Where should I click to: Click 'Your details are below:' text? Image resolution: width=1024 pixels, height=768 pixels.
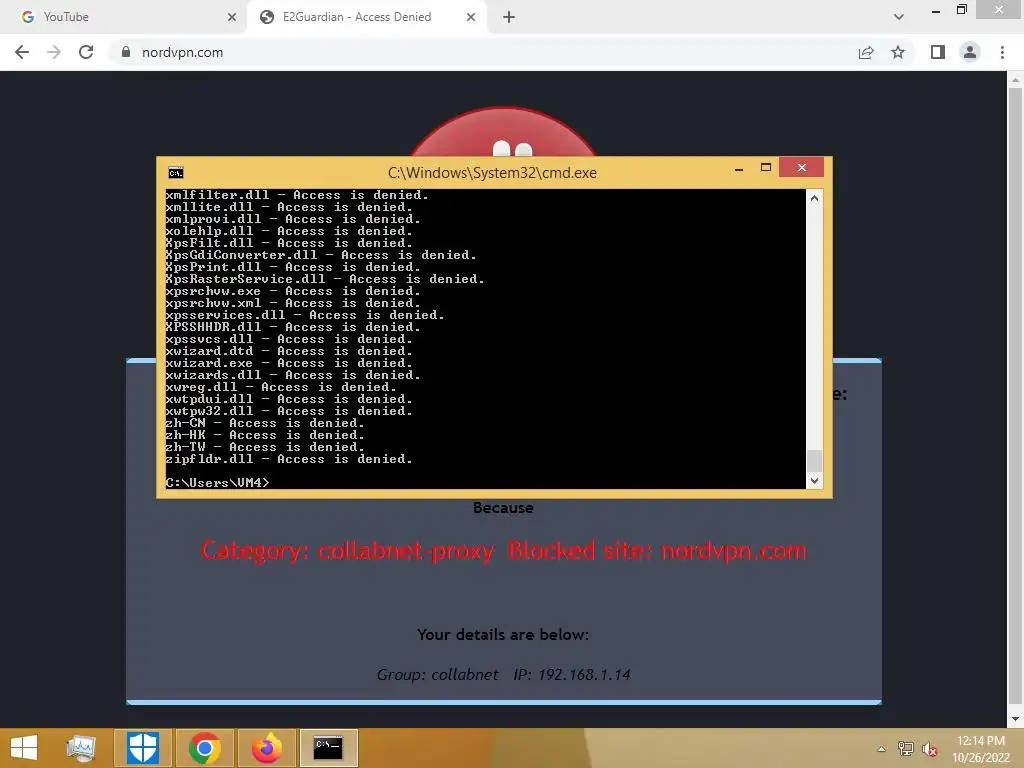click(x=504, y=635)
